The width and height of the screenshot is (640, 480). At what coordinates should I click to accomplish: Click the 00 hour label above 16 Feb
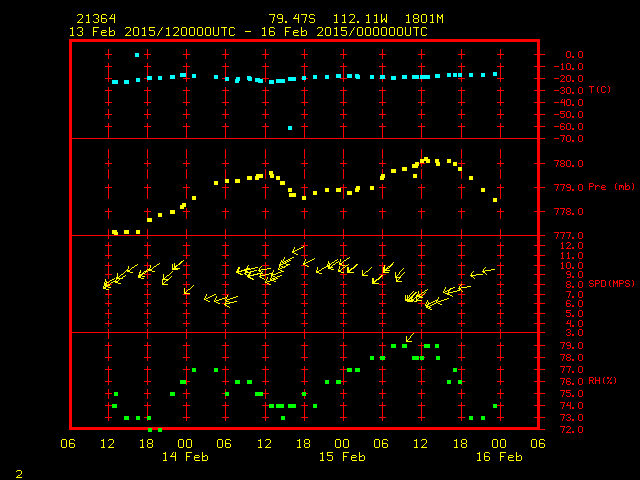point(499,444)
